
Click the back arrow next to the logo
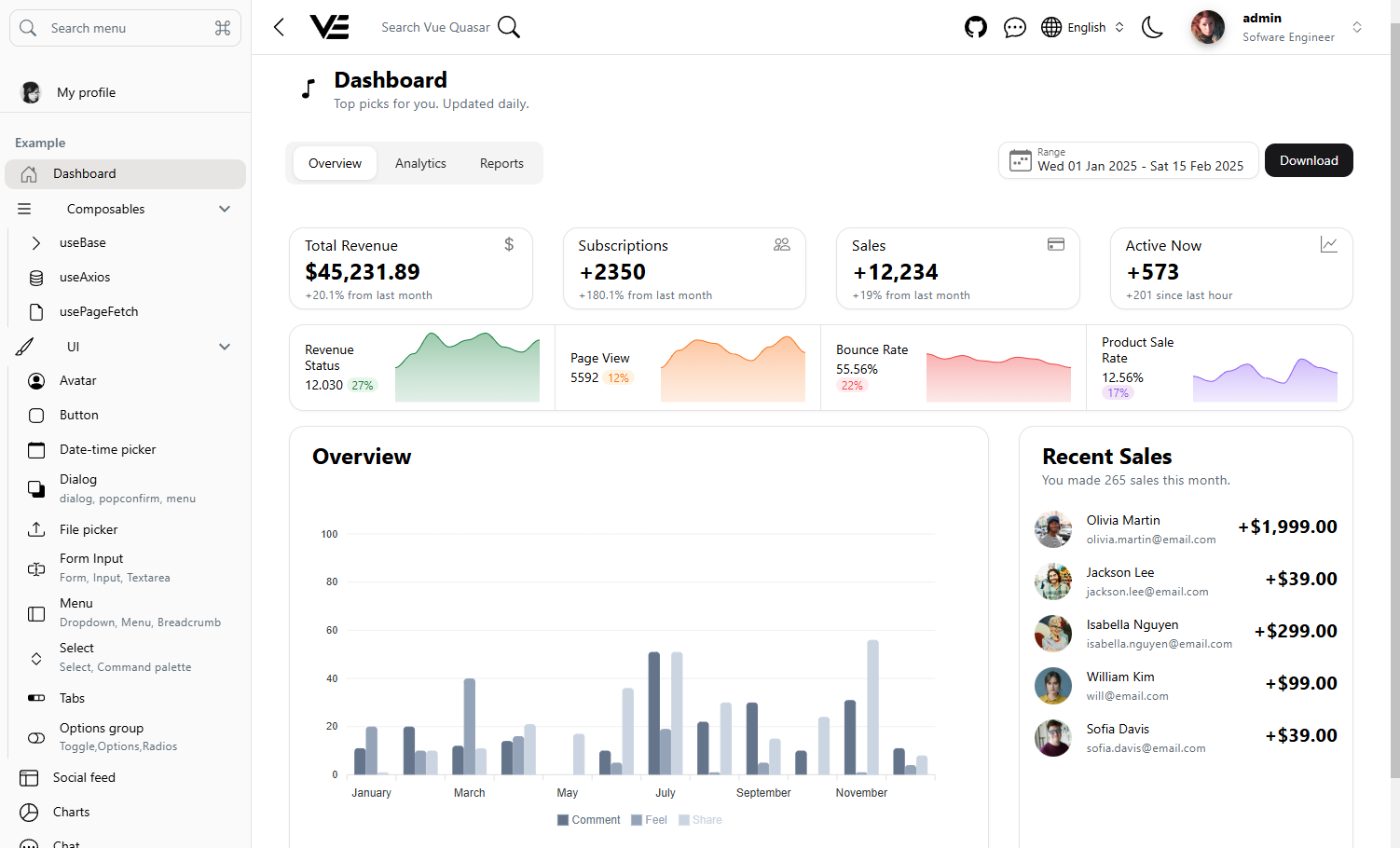(x=278, y=27)
